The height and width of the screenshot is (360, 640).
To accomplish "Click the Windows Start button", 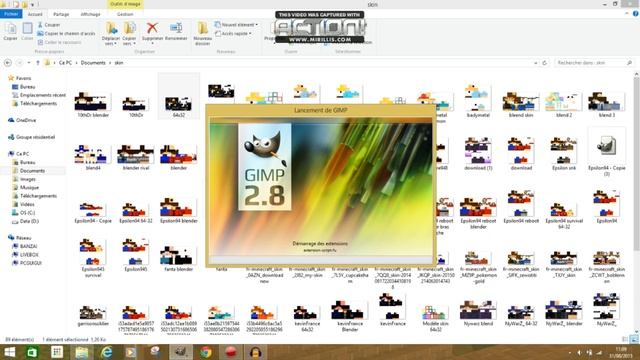I will 8,352.
